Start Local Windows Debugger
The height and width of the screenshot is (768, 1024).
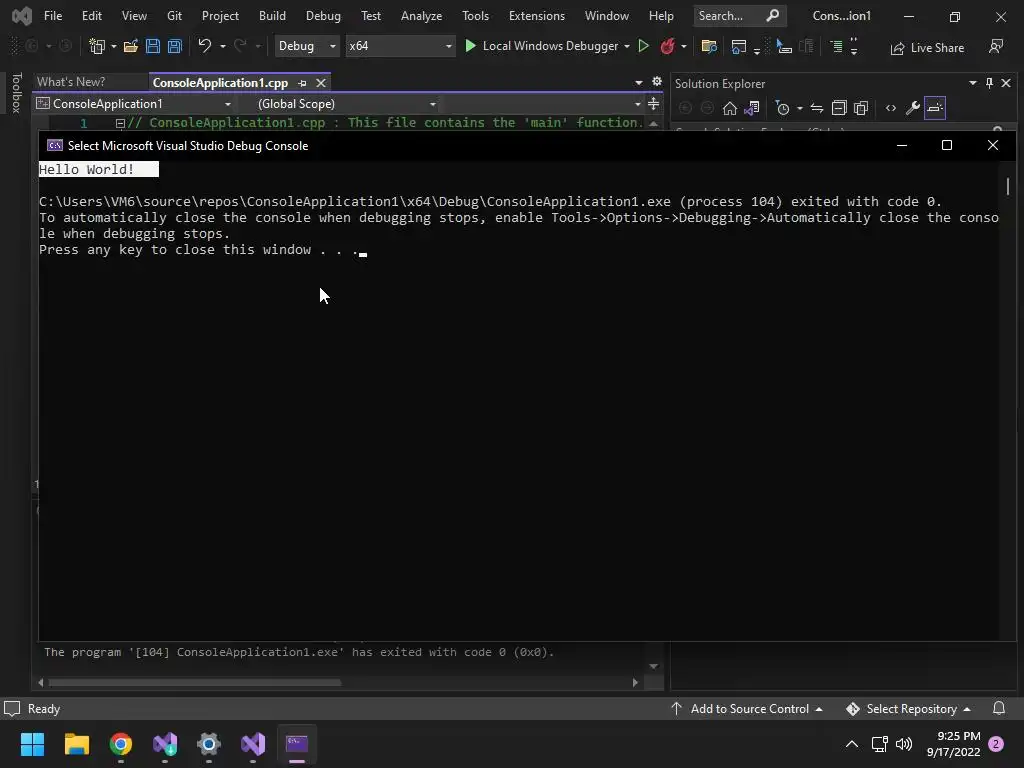click(541, 46)
